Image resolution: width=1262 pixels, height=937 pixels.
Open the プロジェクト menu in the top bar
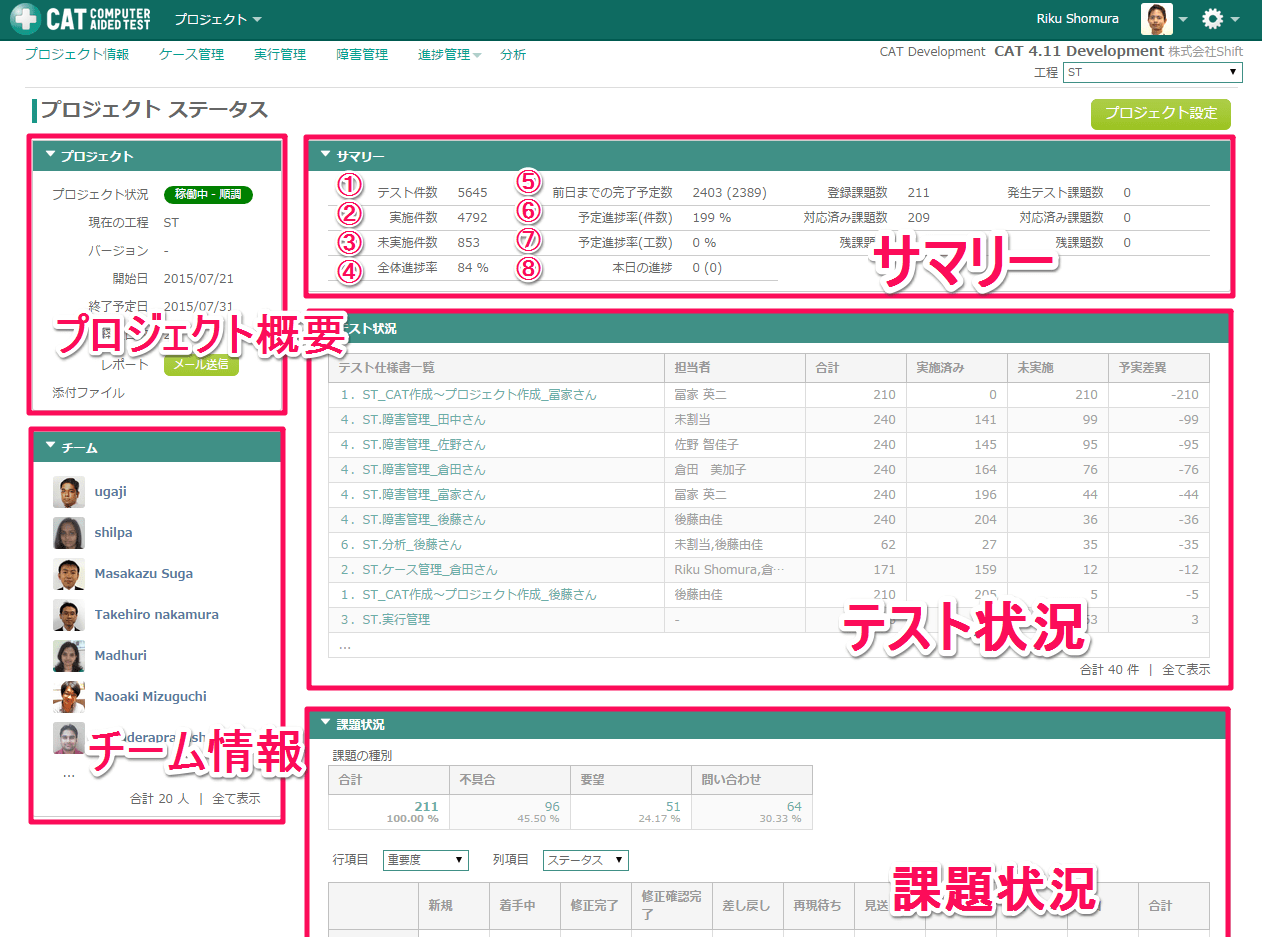216,18
